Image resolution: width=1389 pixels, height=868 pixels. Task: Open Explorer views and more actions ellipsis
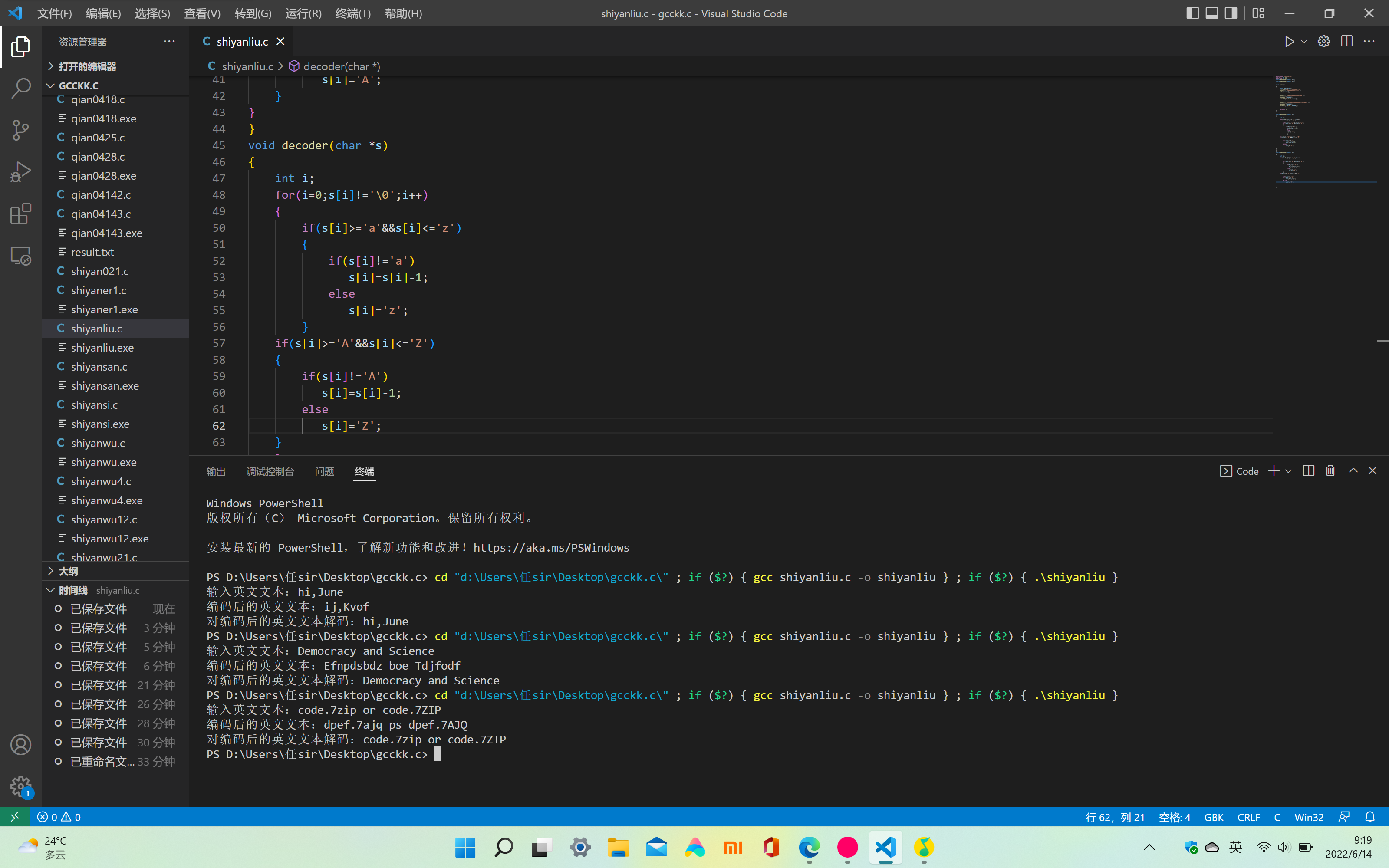point(169,41)
